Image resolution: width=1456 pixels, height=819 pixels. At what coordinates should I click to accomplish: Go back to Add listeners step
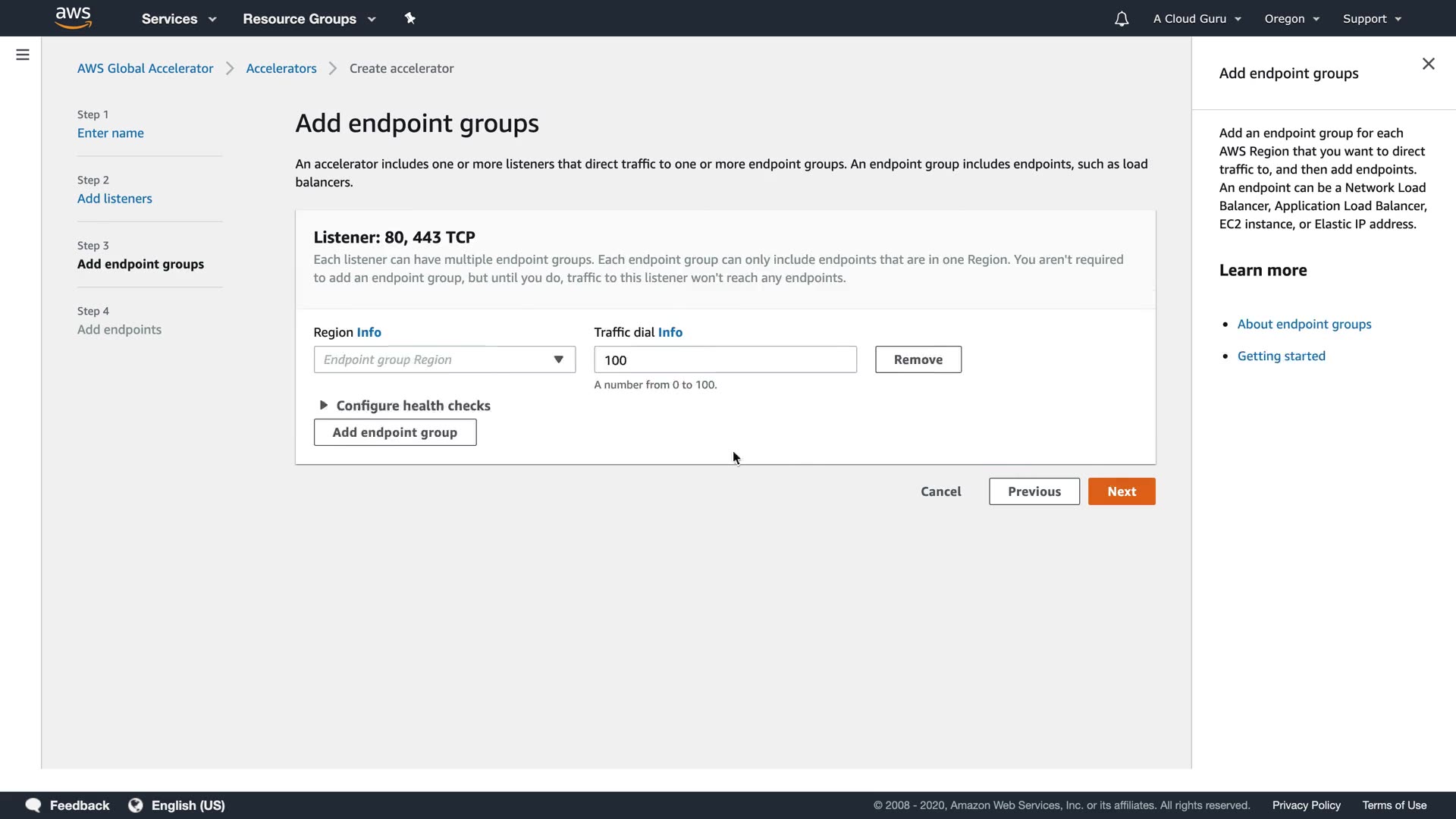[x=115, y=199]
